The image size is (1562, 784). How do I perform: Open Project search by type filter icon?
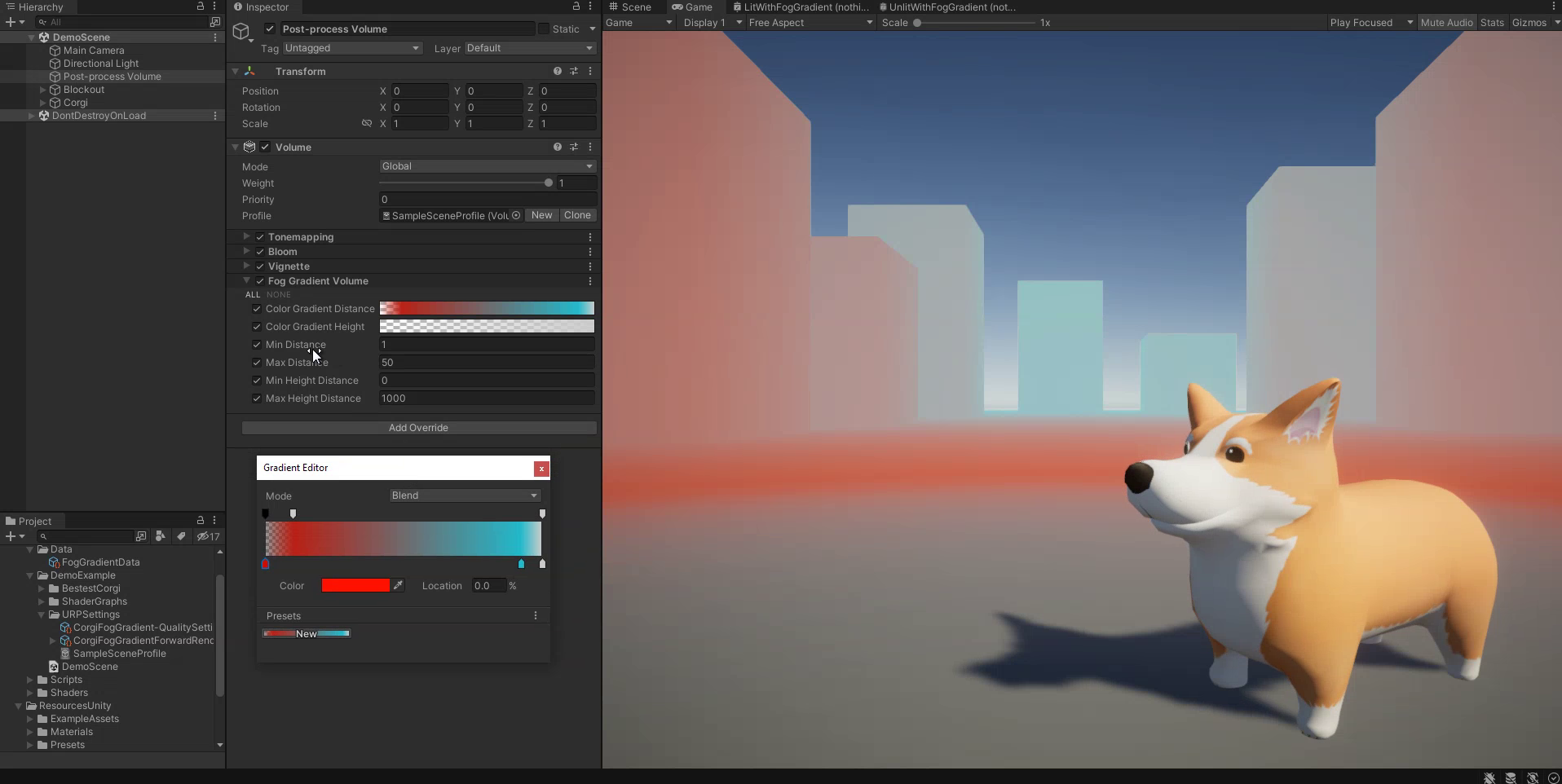tap(161, 536)
